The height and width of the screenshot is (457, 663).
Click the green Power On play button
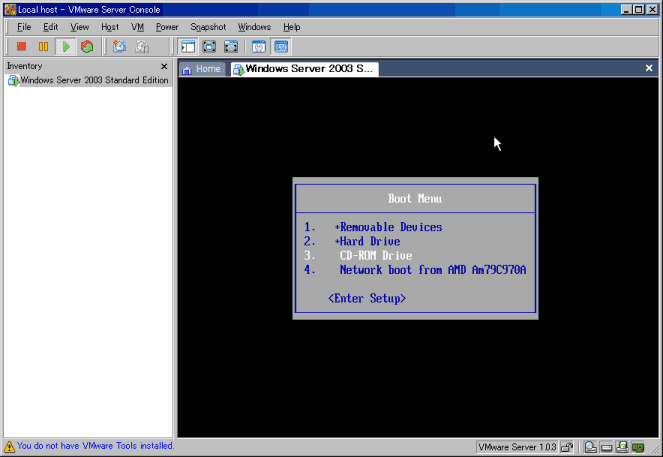(x=66, y=47)
